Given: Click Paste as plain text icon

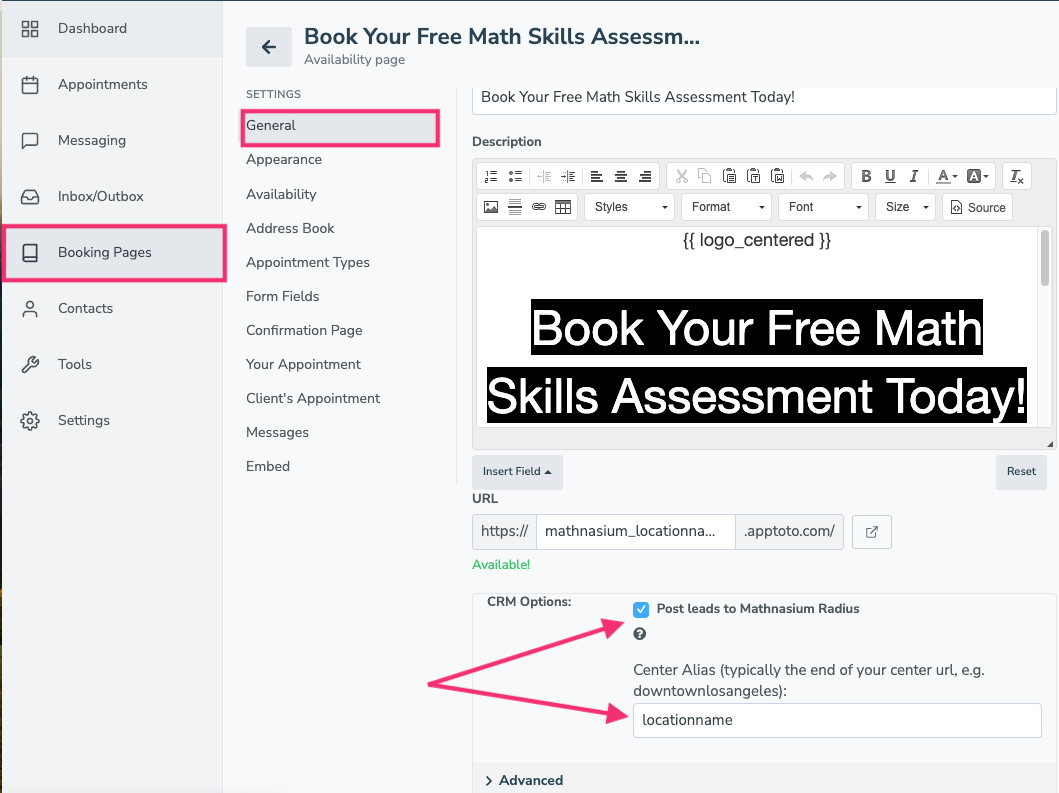Looking at the screenshot, I should point(753,176).
